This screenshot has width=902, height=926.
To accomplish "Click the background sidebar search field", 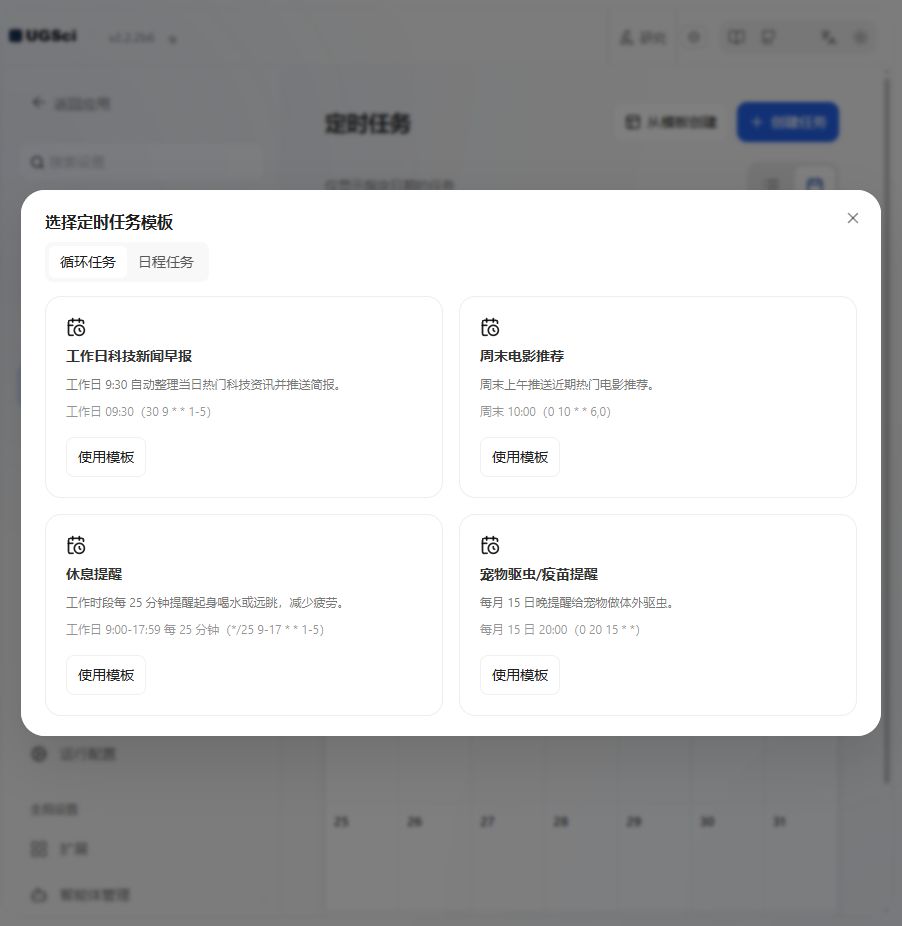I will tap(142, 162).
